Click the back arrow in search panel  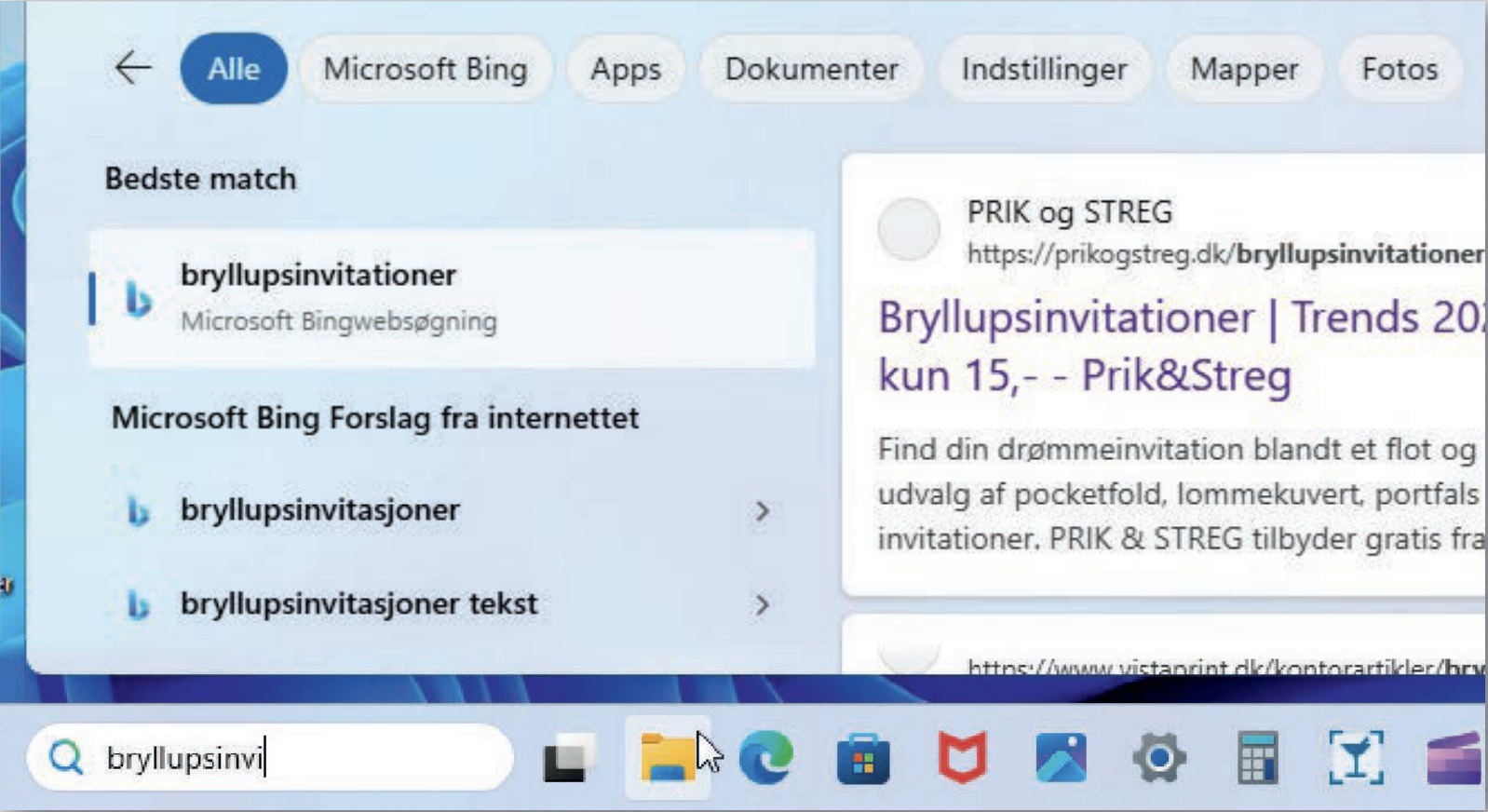click(132, 68)
